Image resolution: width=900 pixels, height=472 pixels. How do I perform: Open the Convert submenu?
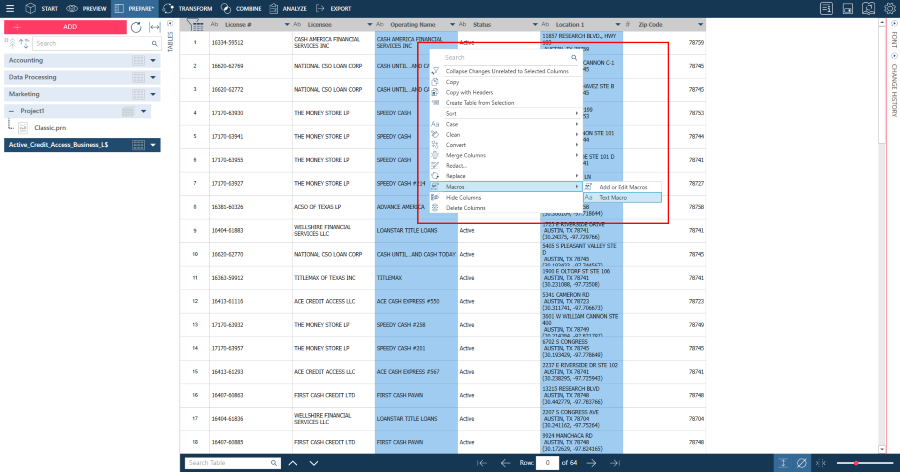pos(506,145)
